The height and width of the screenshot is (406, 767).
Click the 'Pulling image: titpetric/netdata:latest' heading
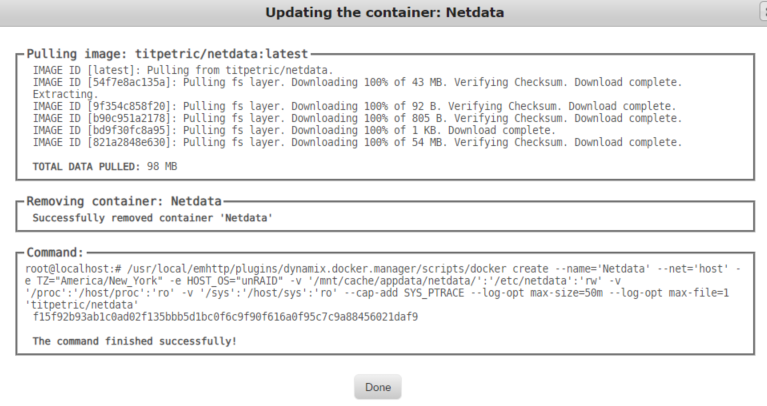tap(167, 54)
